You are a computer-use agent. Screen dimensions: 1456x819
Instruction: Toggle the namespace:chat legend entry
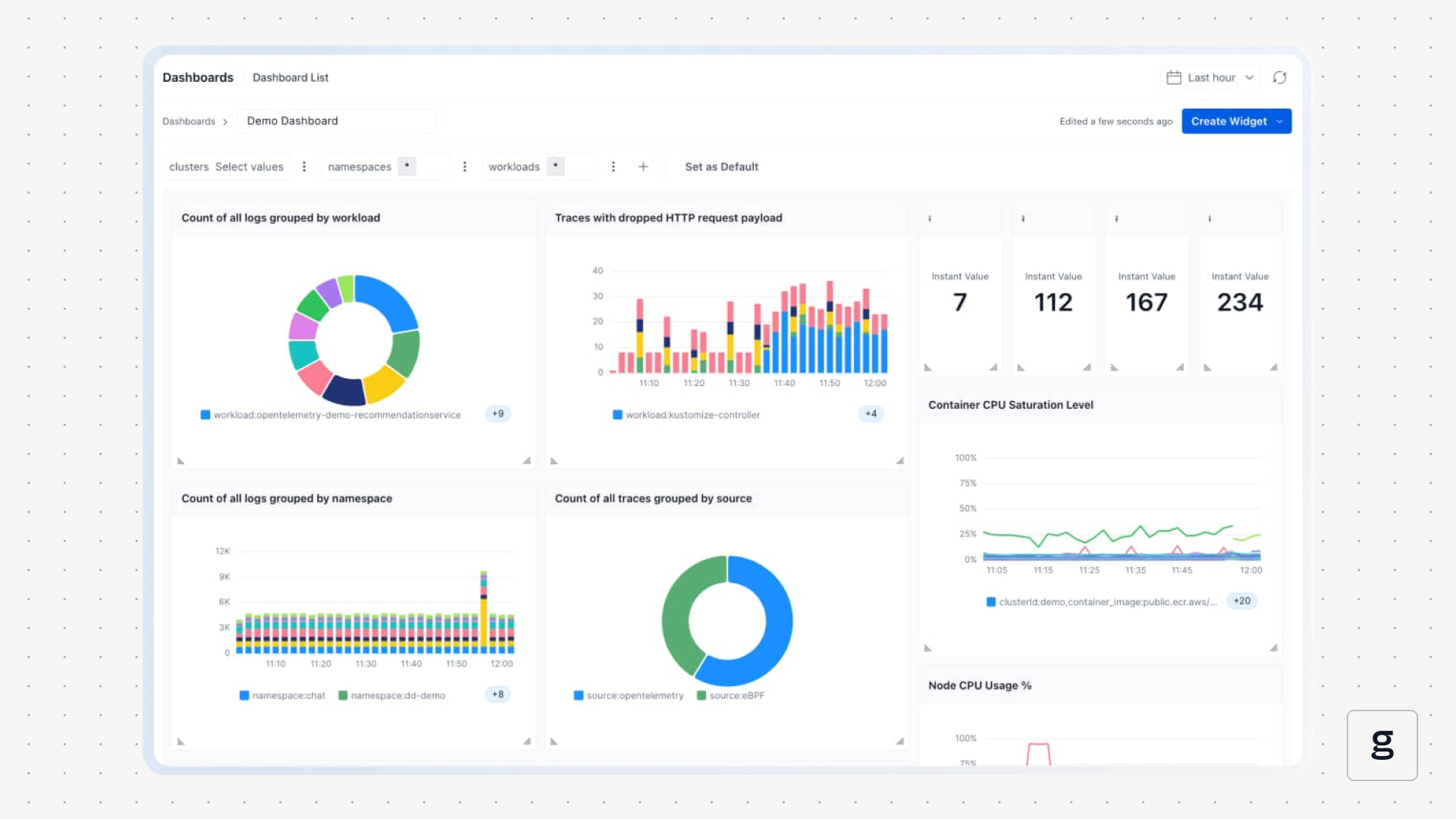click(282, 695)
